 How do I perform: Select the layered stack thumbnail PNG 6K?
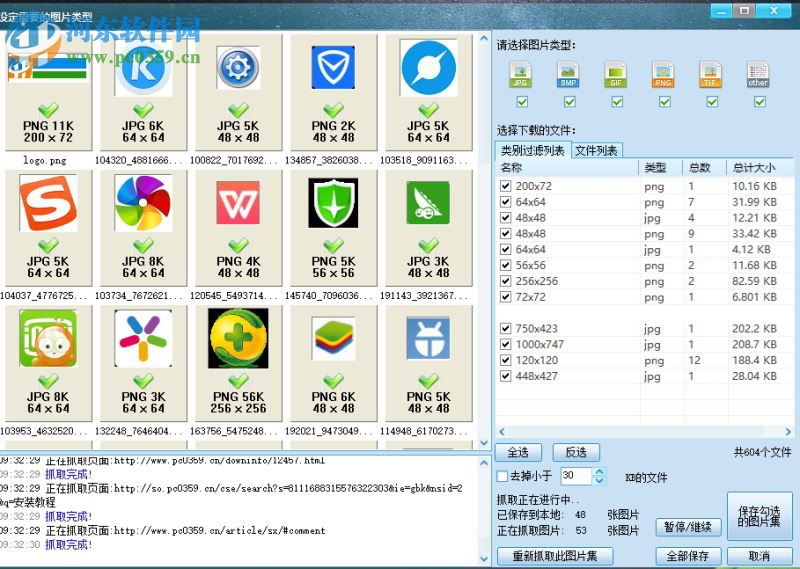334,363
